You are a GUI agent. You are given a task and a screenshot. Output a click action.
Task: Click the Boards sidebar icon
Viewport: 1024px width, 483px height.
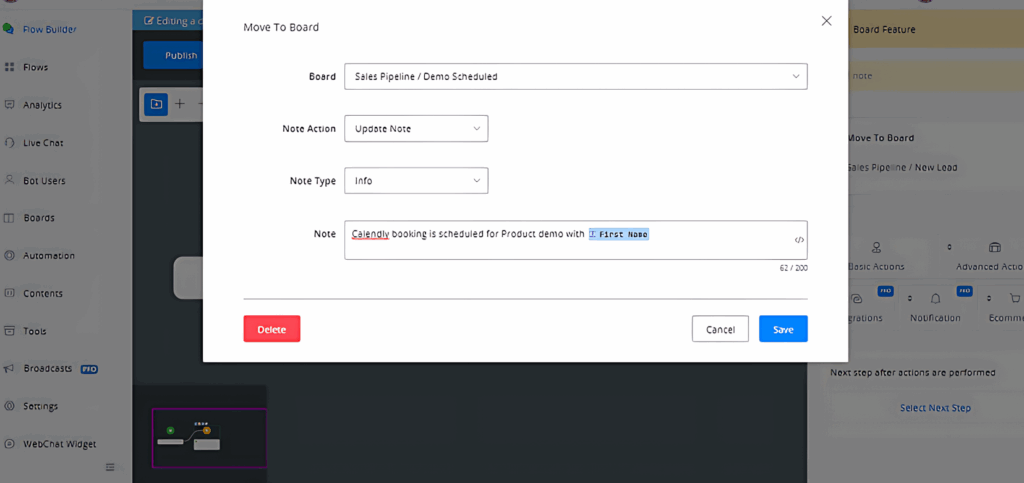(9, 218)
